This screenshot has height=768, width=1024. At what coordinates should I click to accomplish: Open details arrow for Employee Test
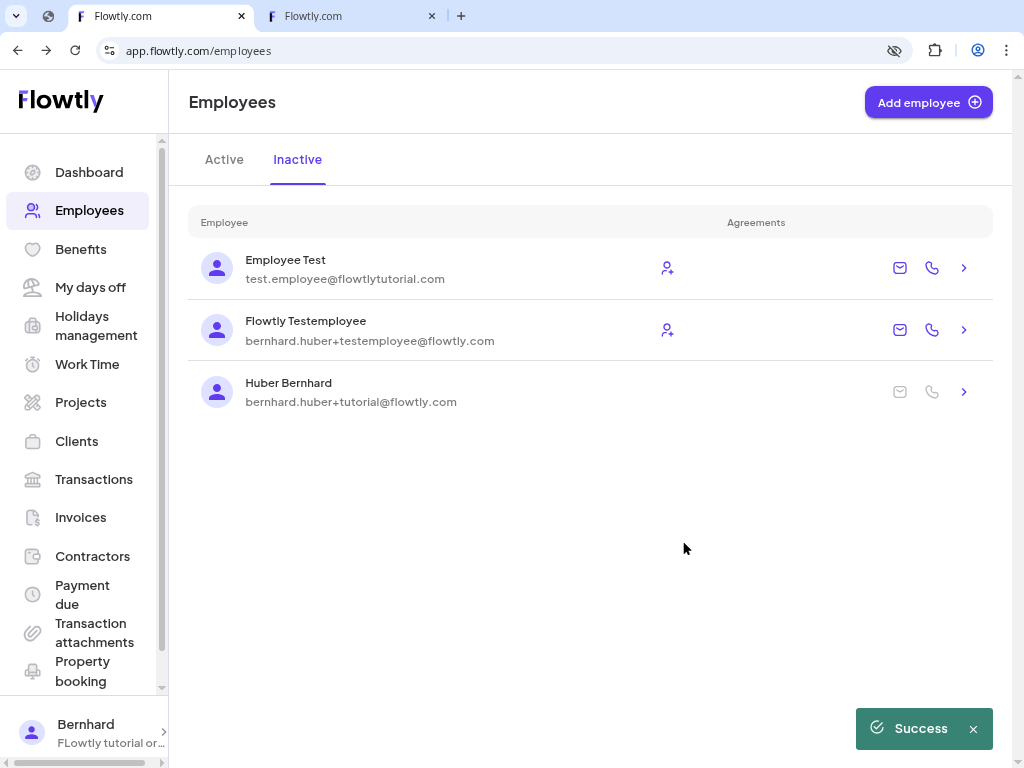963,268
